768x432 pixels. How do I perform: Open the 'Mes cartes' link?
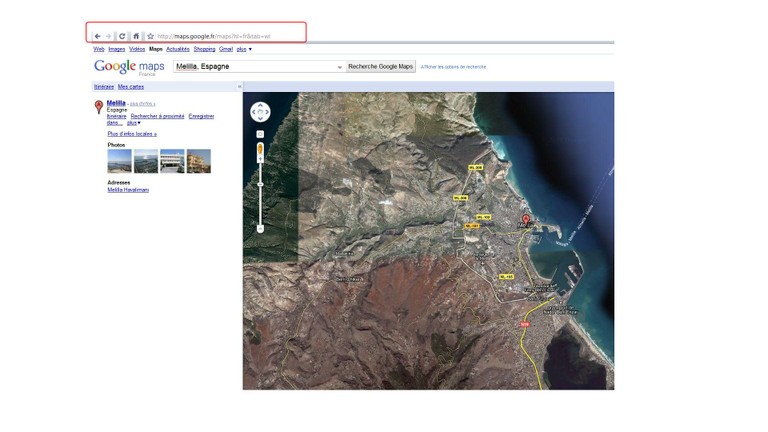coord(131,87)
